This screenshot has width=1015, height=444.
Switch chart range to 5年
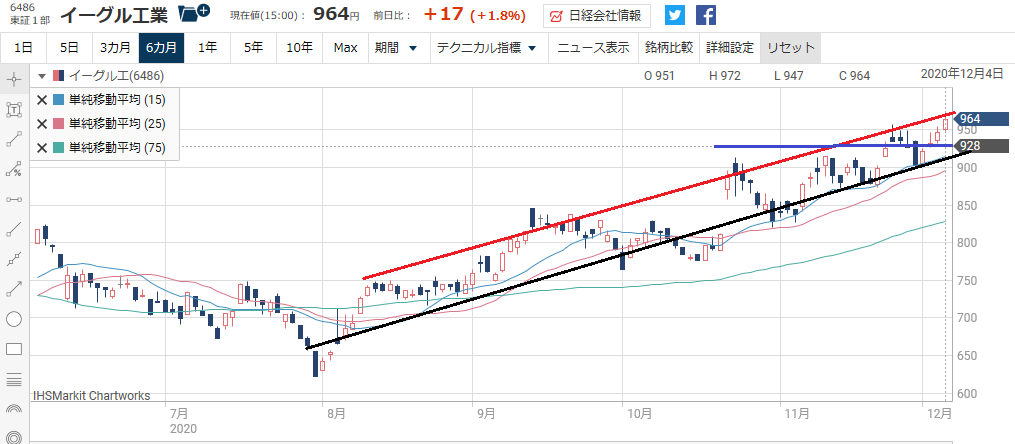[253, 47]
